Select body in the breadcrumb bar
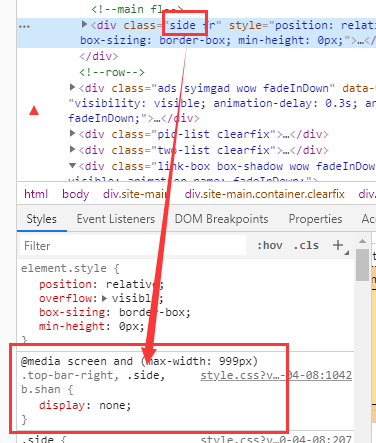 (x=76, y=194)
